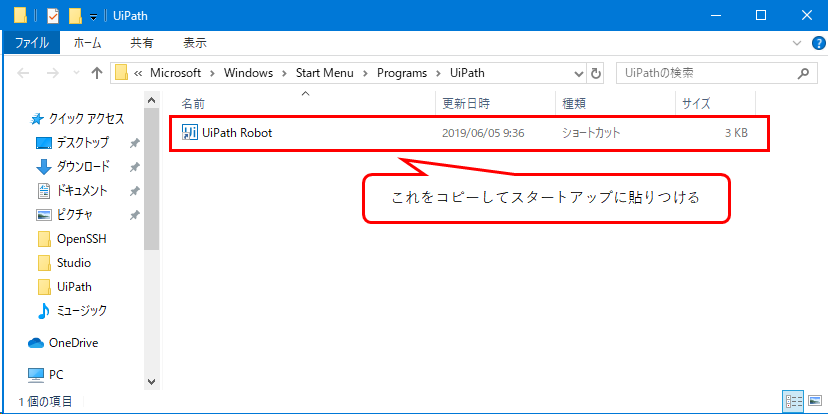Click Microsoft in the address breadcrumb
This screenshot has width=828, height=414.
coord(175,73)
